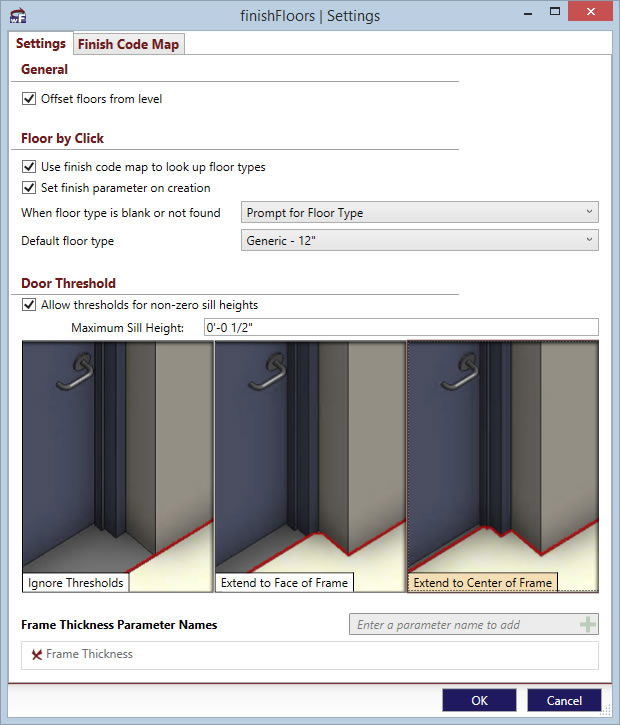
Task: Remove Frame Thickness with the red X icon
Action: (37, 654)
